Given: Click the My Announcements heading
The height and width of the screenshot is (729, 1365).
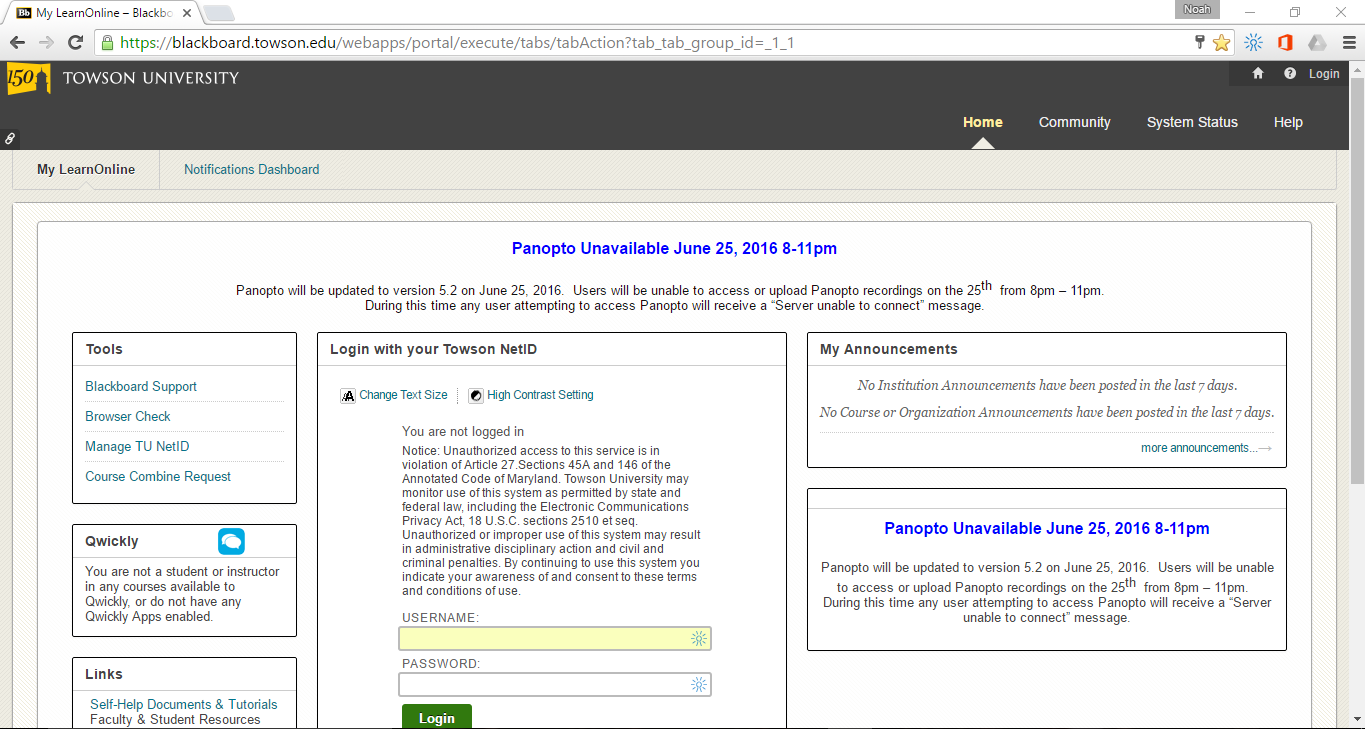Looking at the screenshot, I should click(889, 349).
